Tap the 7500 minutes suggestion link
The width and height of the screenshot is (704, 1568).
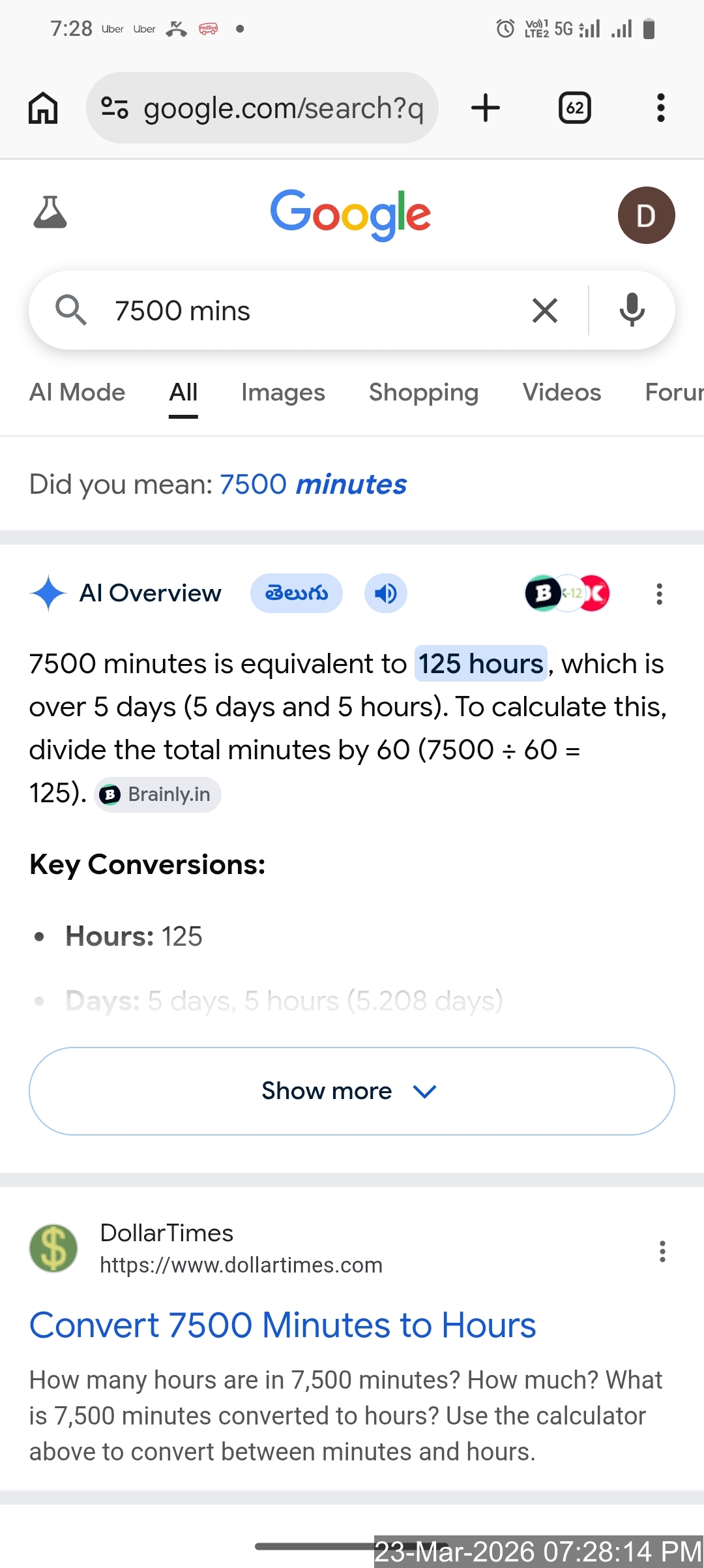pos(313,485)
